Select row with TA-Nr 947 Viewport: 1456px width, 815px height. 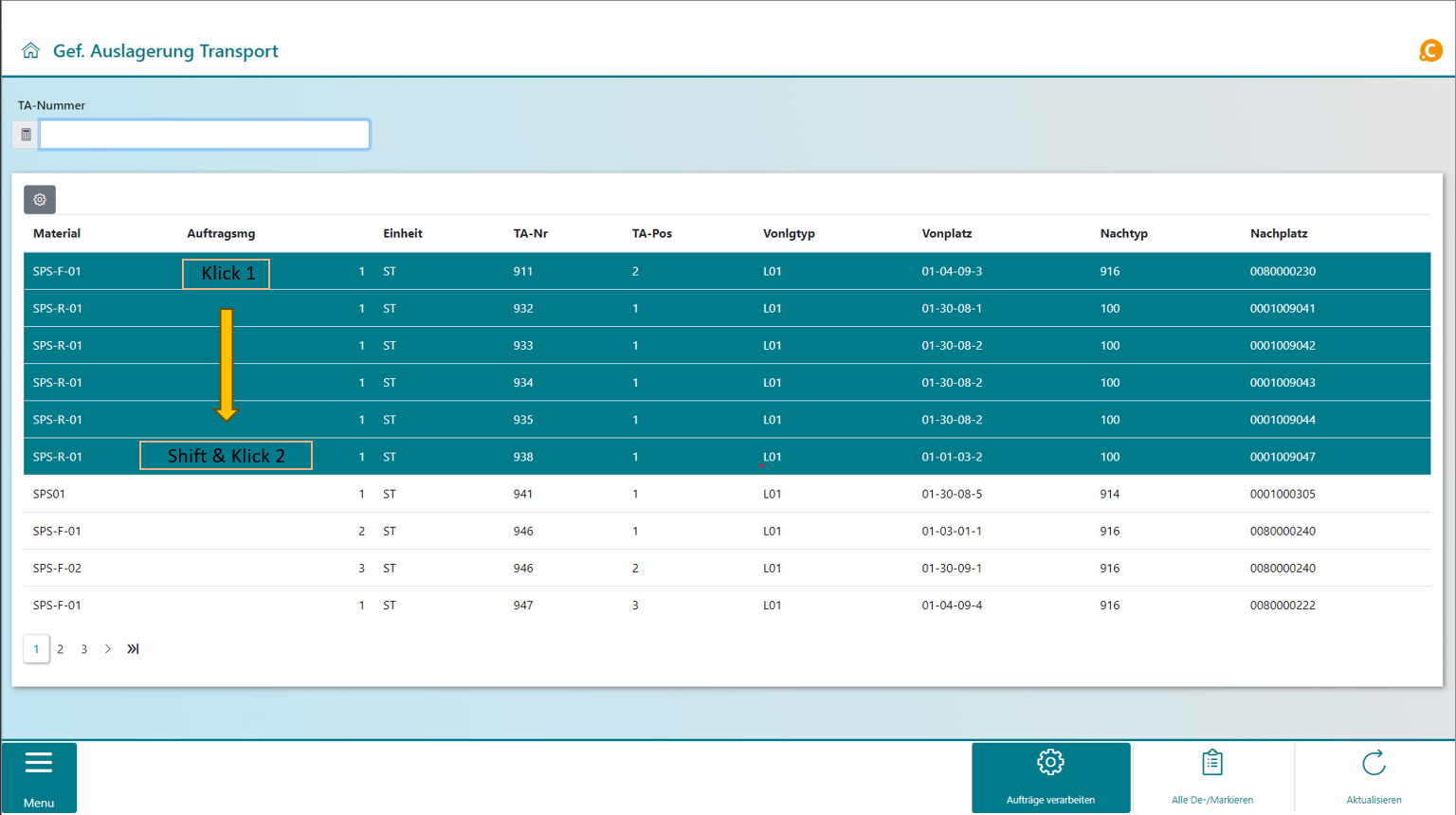point(523,606)
